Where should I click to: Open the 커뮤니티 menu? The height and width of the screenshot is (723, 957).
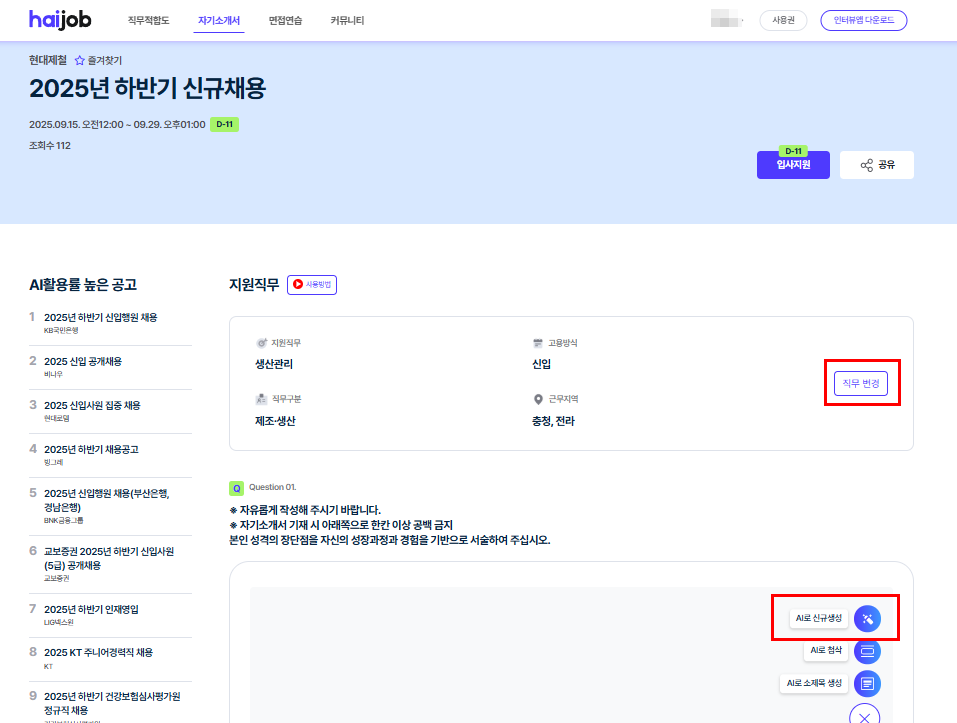347,21
